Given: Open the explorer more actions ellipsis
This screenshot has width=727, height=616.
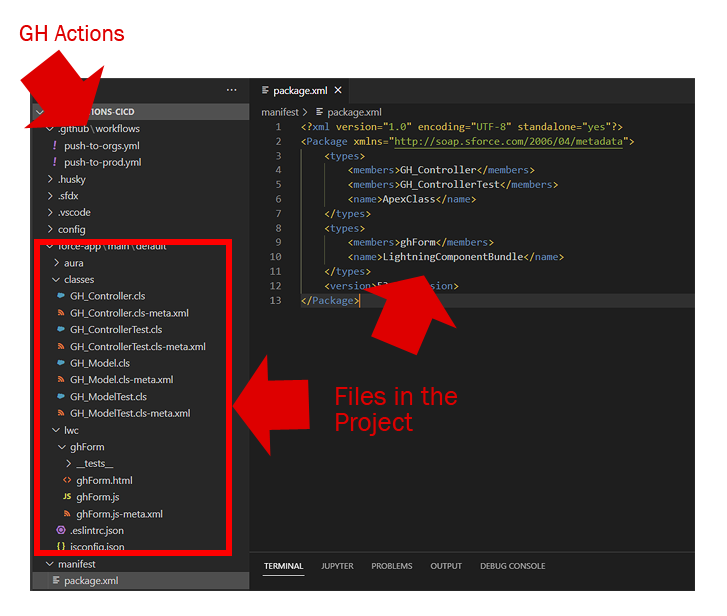Looking at the screenshot, I should tap(231, 90).
